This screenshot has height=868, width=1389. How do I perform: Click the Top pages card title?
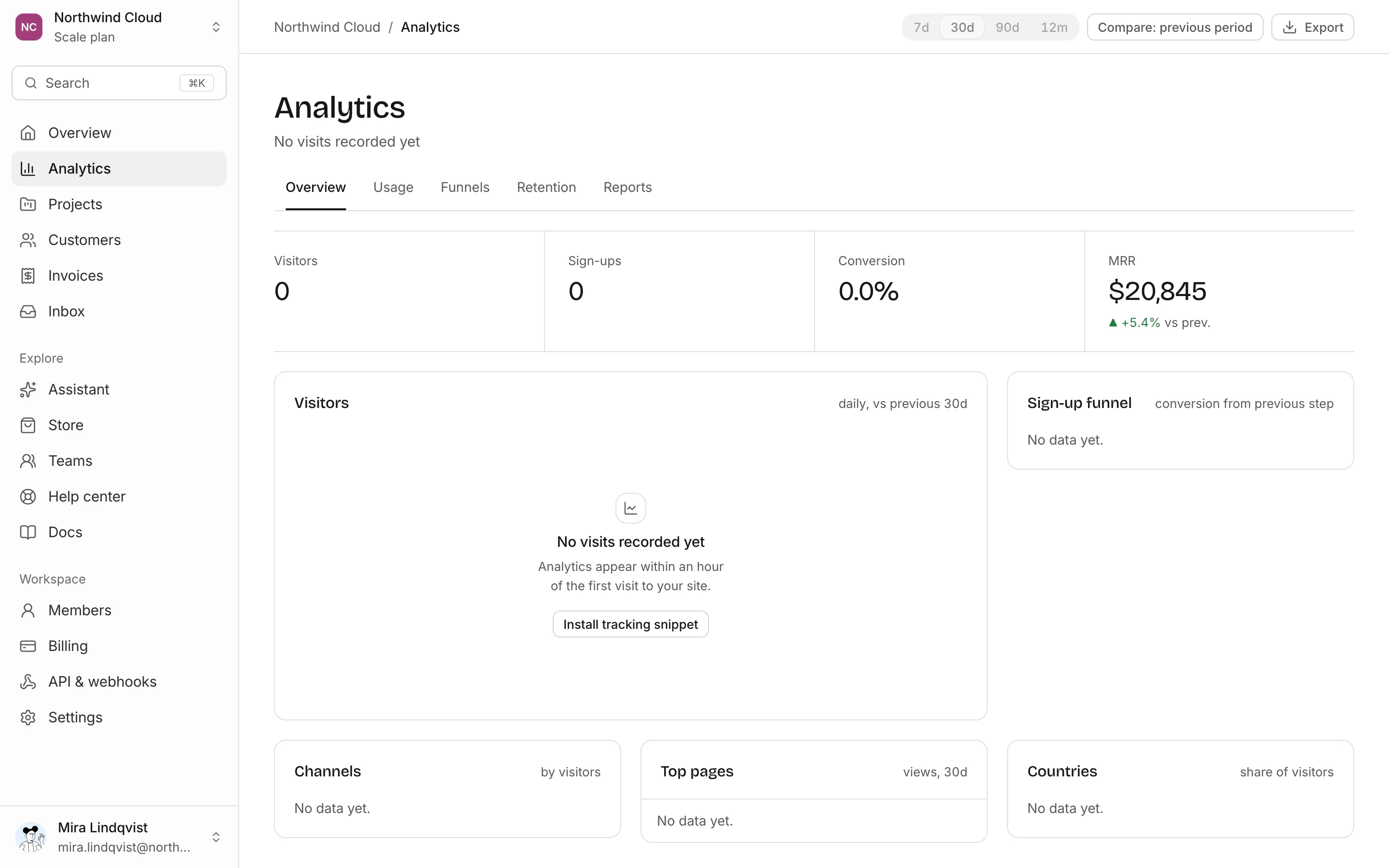[x=697, y=771]
